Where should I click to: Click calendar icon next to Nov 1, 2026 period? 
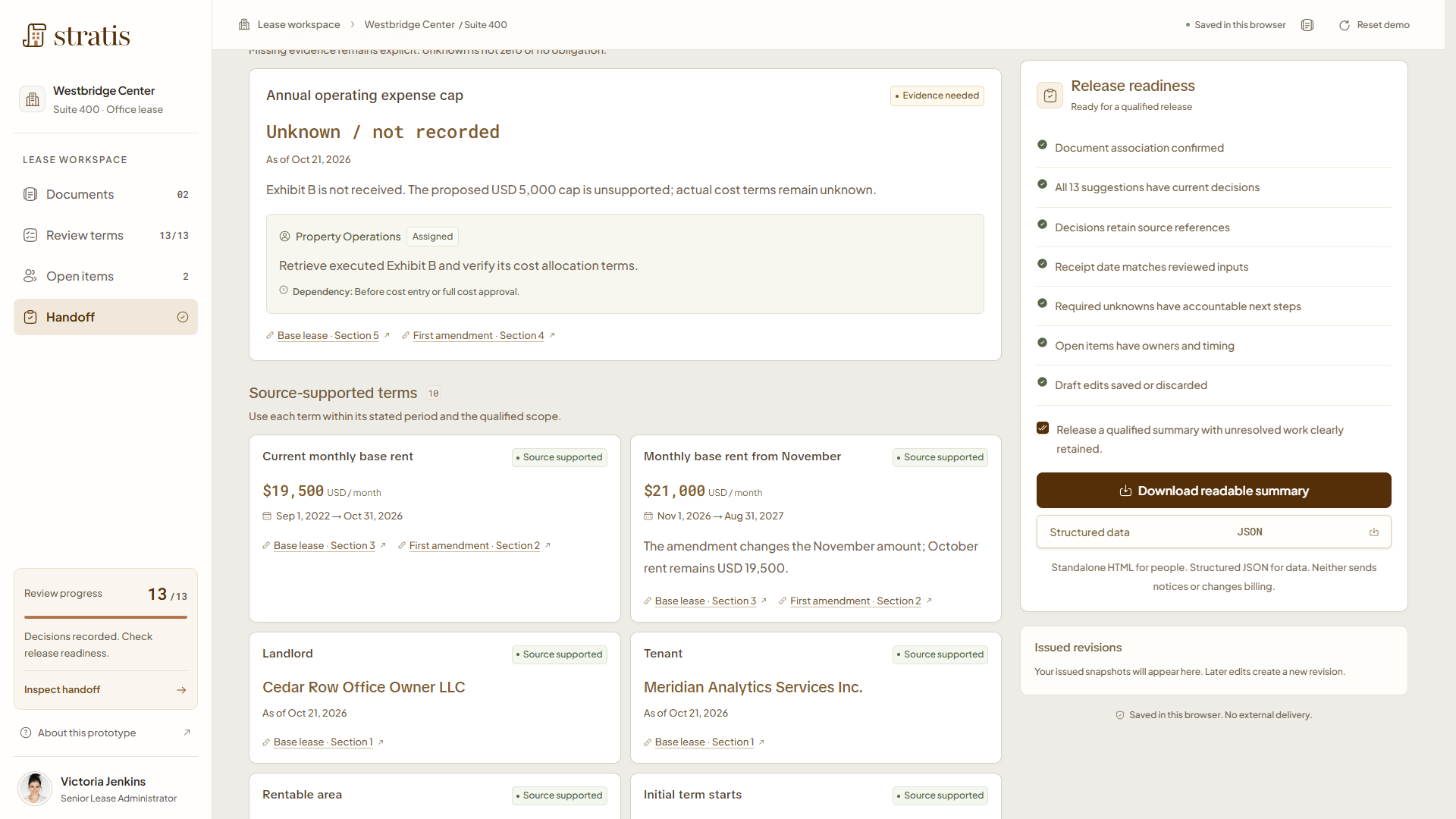point(648,516)
